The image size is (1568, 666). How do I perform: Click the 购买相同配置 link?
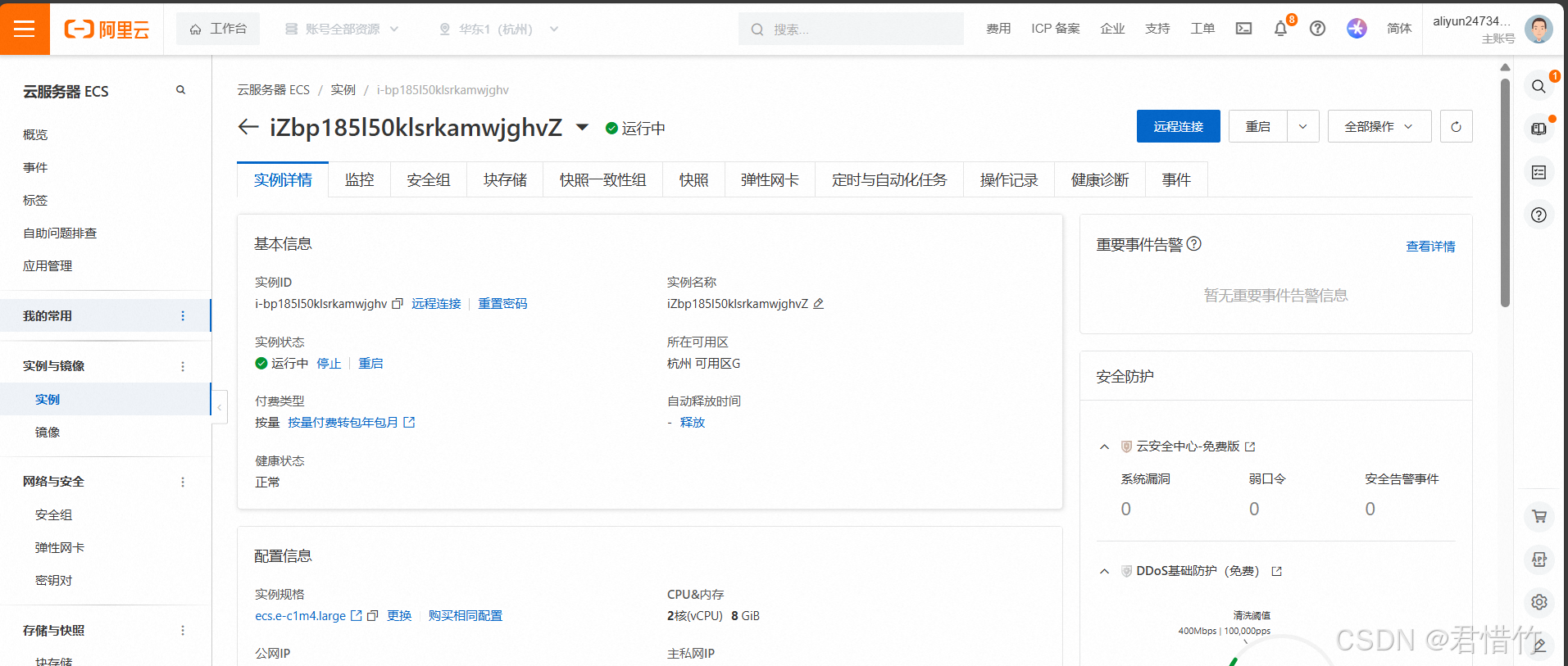pyautogui.click(x=465, y=616)
